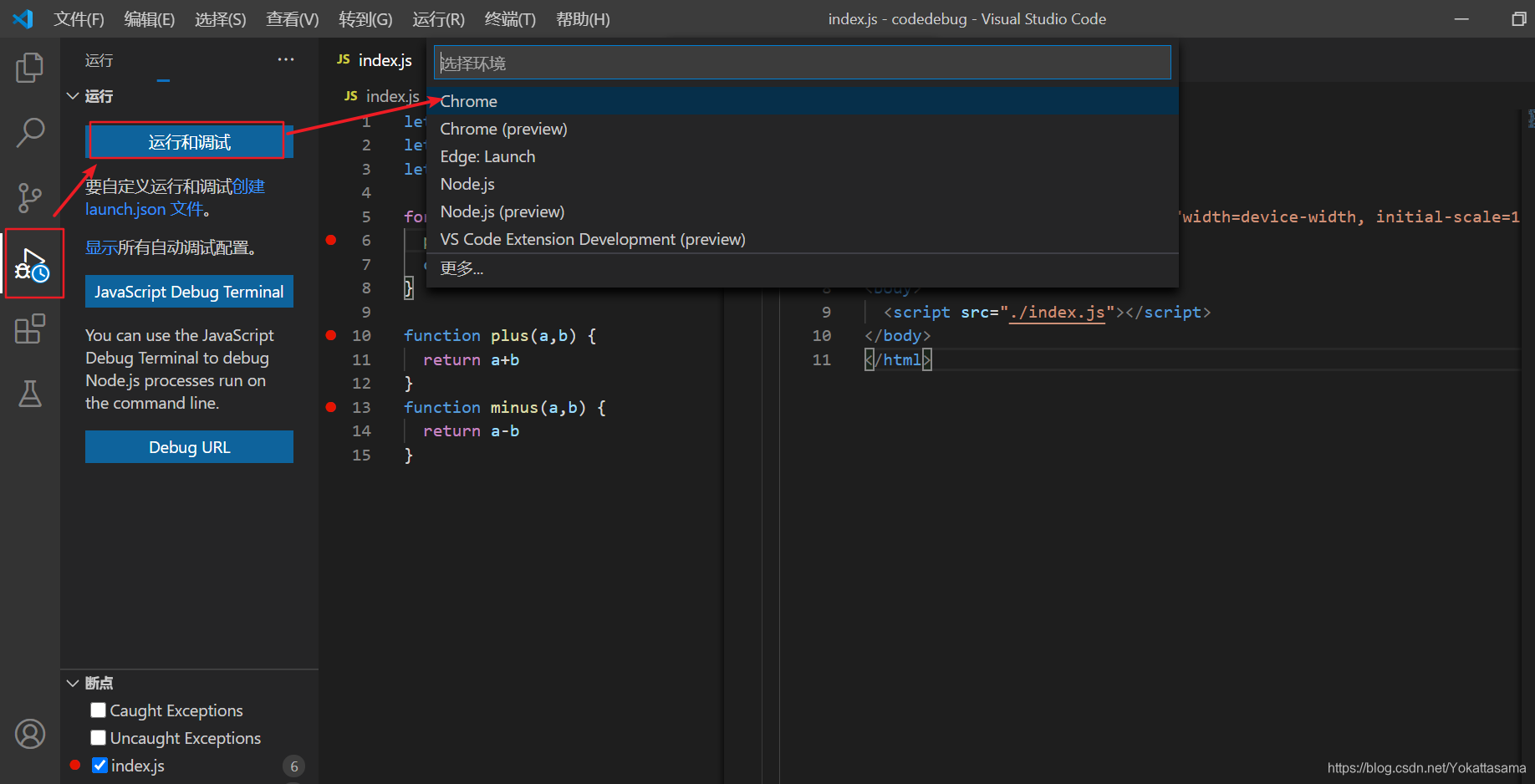Open the Explorer sidebar icon
This screenshot has width=1535, height=784.
point(29,68)
